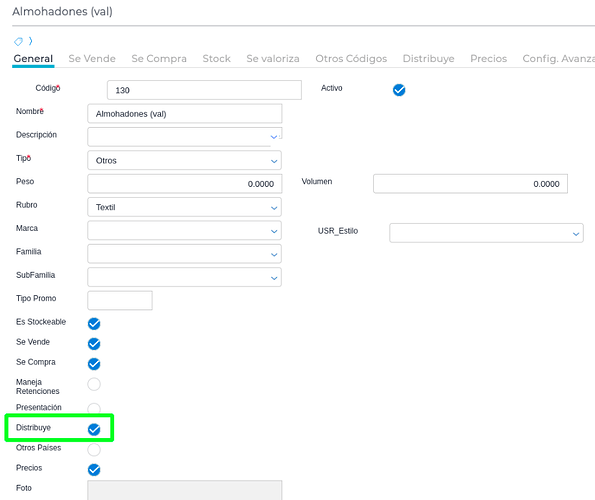Expand the USR_Estilo dropdown
This screenshot has height=500, width=595.
click(486, 233)
